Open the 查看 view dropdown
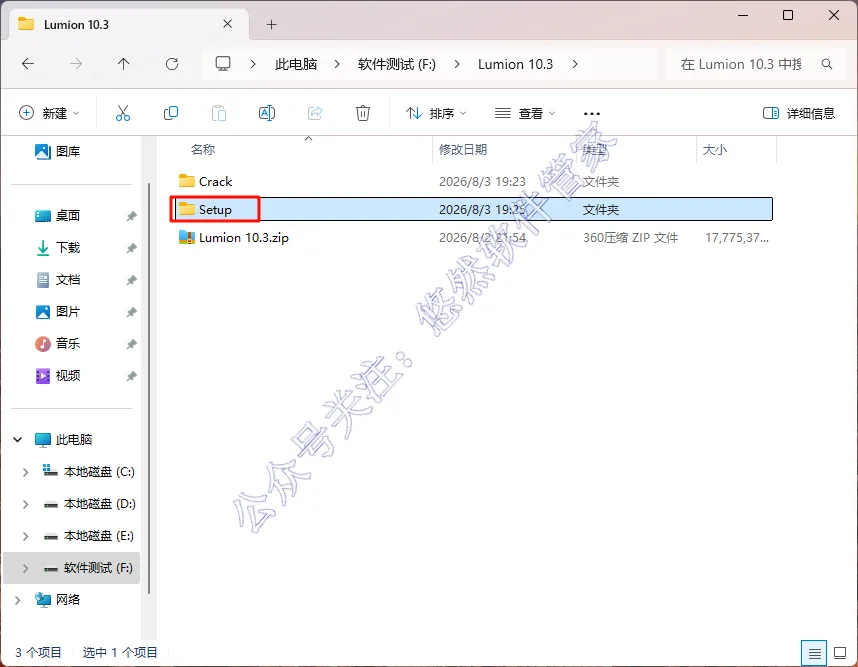Viewport: 858px width, 667px height. [x=525, y=113]
